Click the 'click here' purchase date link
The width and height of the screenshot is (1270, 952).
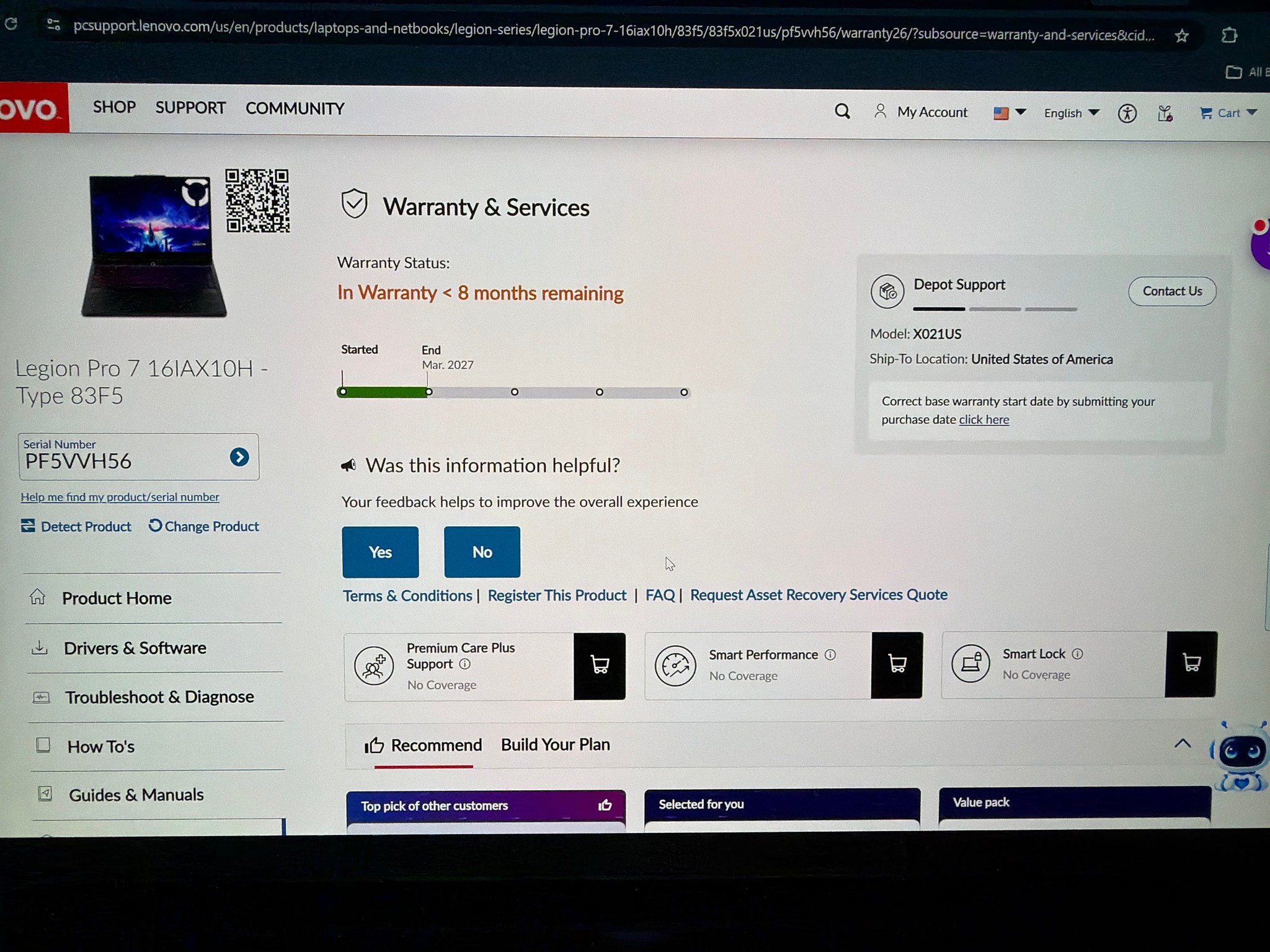[984, 420]
